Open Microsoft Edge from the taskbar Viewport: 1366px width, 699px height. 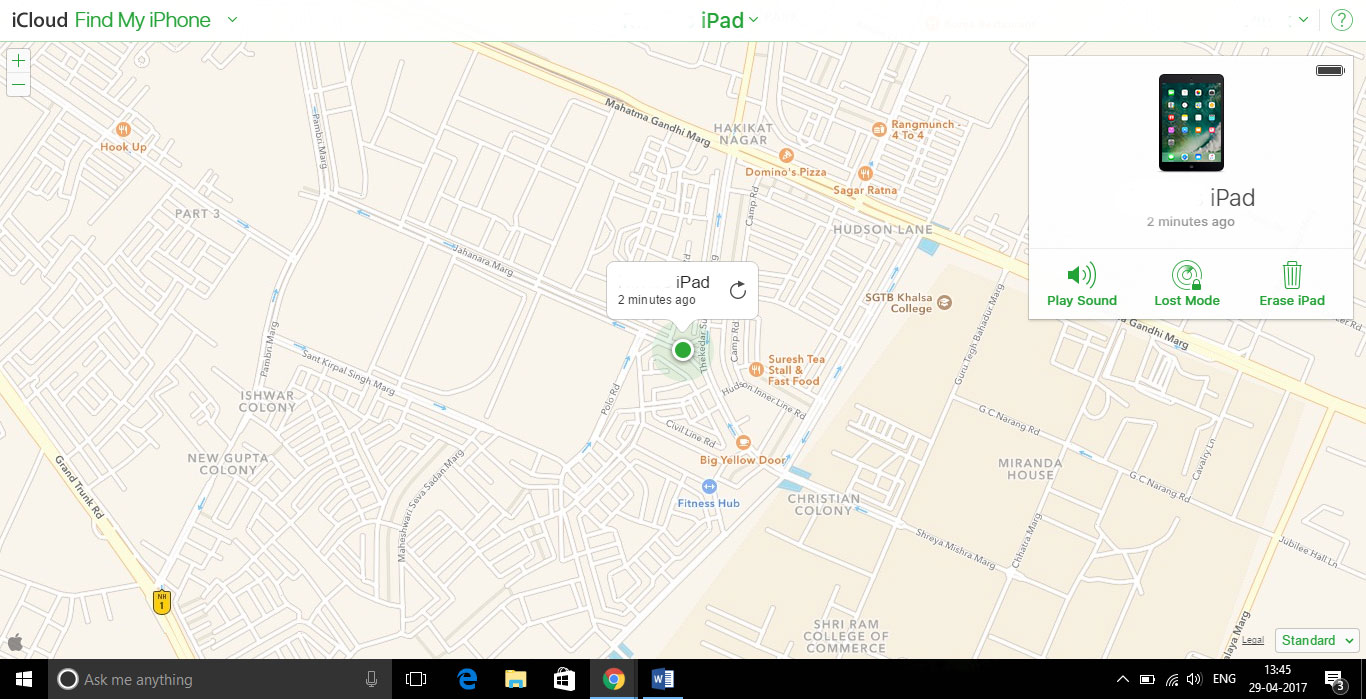tap(467, 679)
